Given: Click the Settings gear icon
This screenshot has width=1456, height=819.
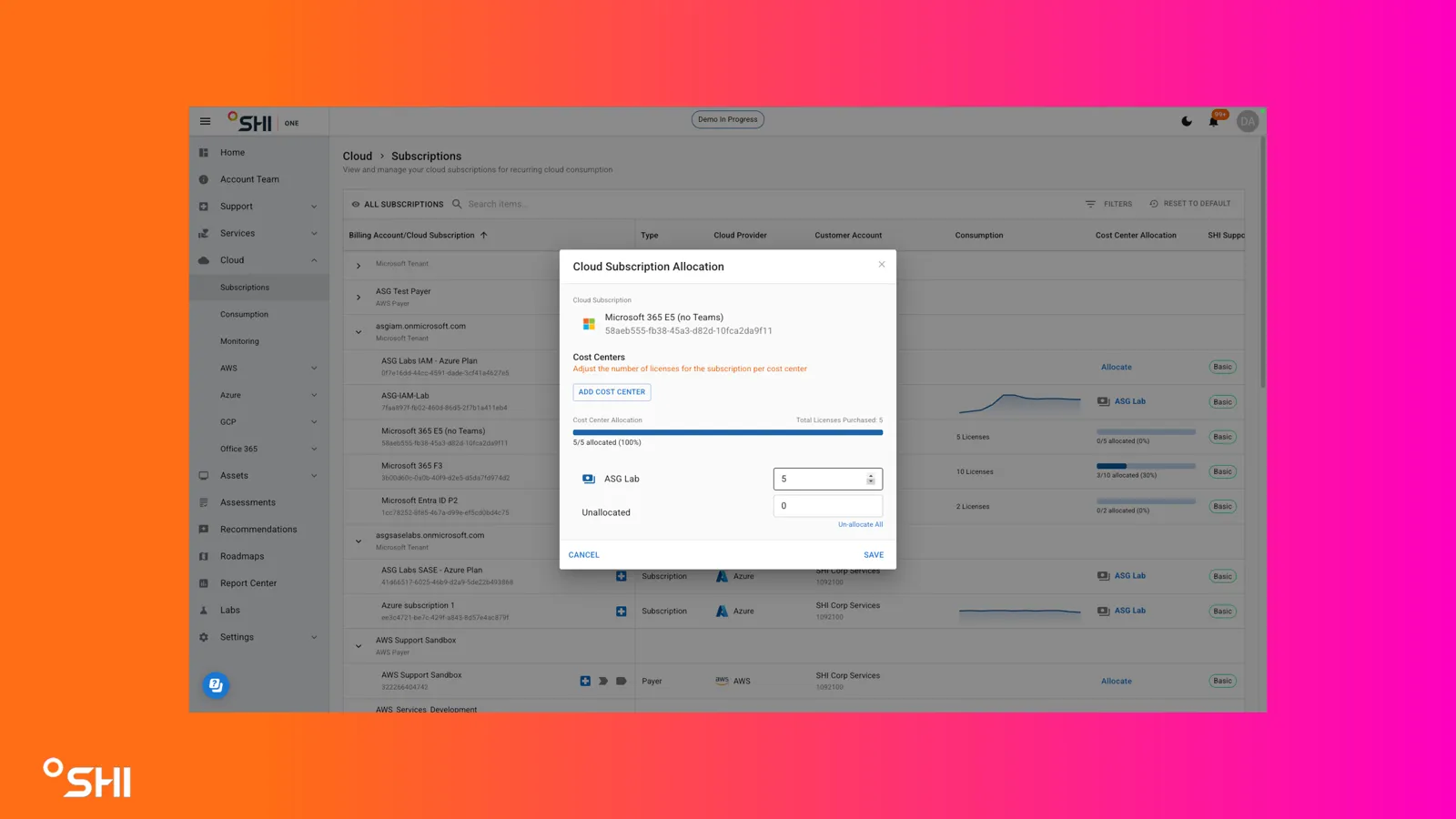Looking at the screenshot, I should point(204,637).
